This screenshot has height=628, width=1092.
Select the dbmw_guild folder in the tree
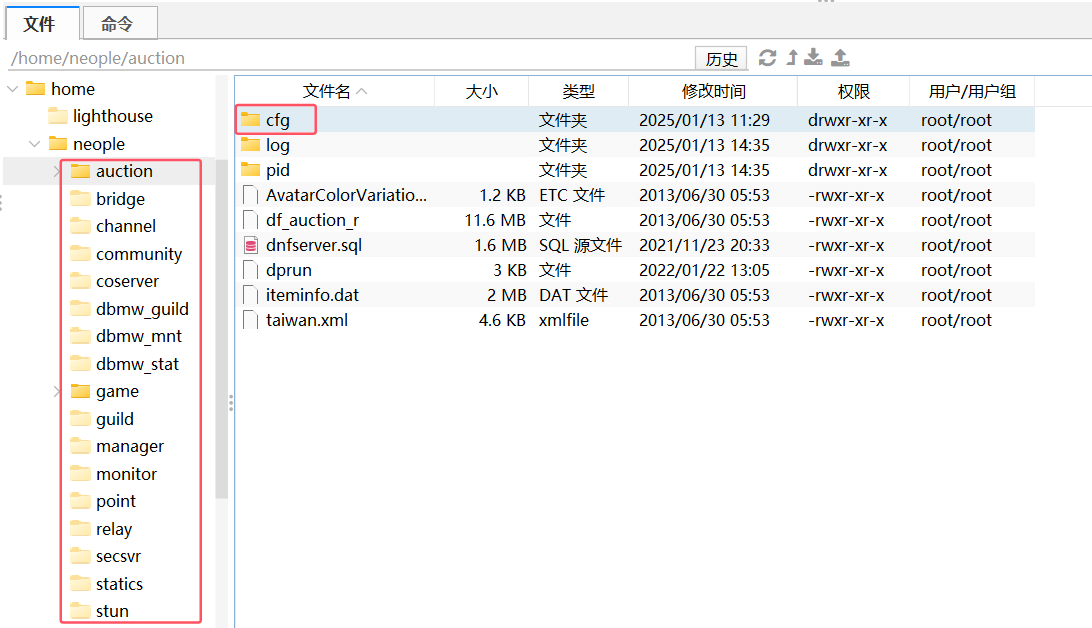pyautogui.click(x=142, y=309)
